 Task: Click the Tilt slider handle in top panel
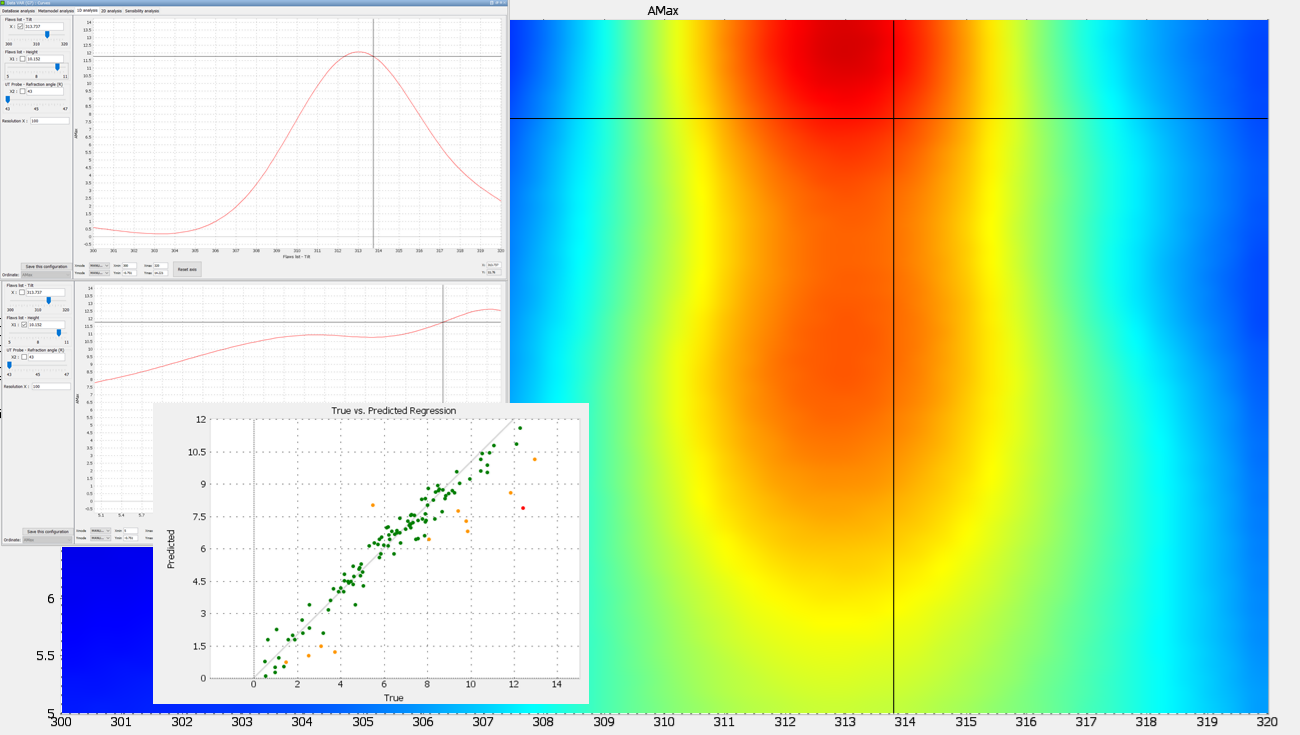[x=47, y=34]
